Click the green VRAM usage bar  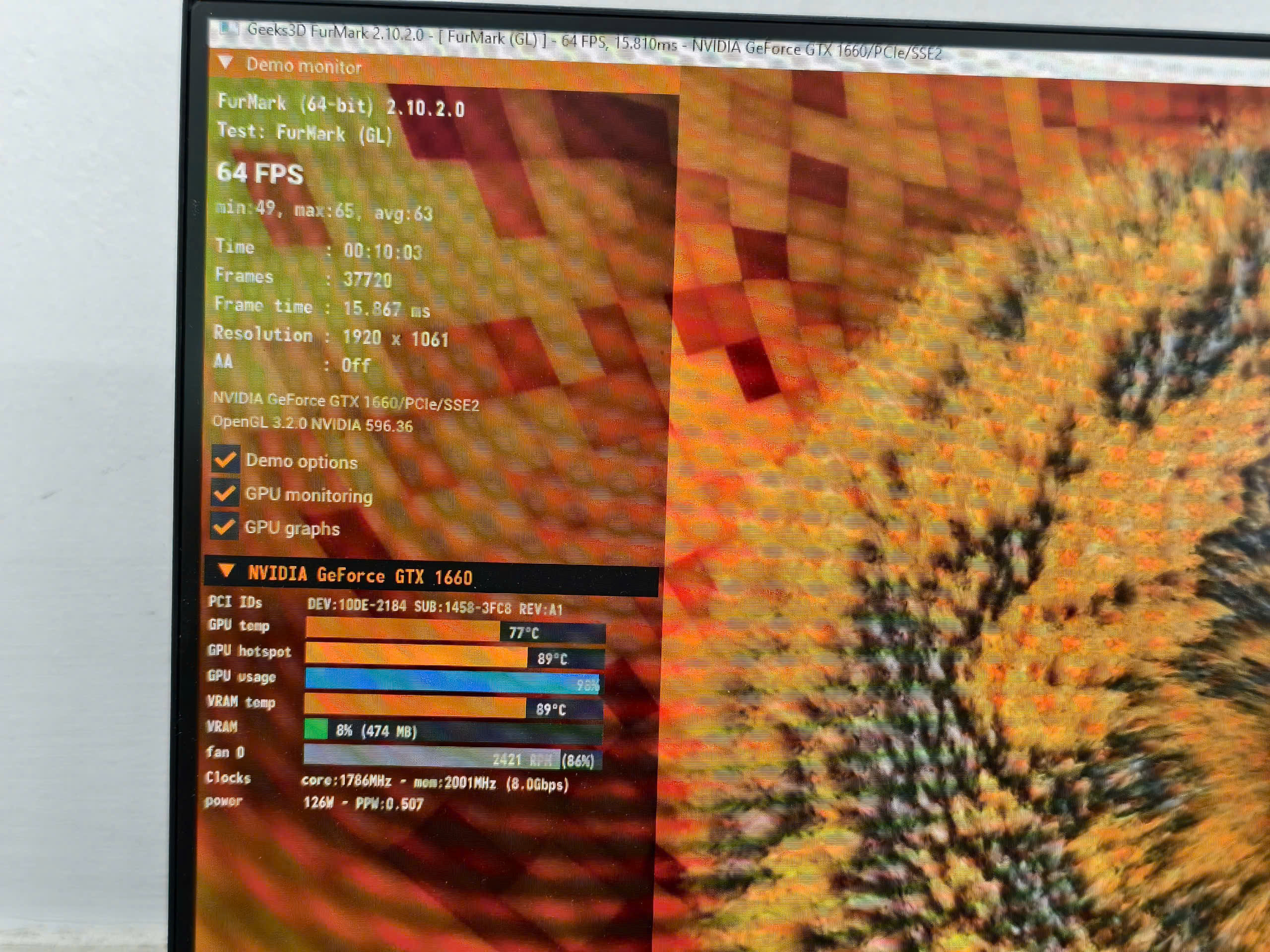click(x=453, y=732)
